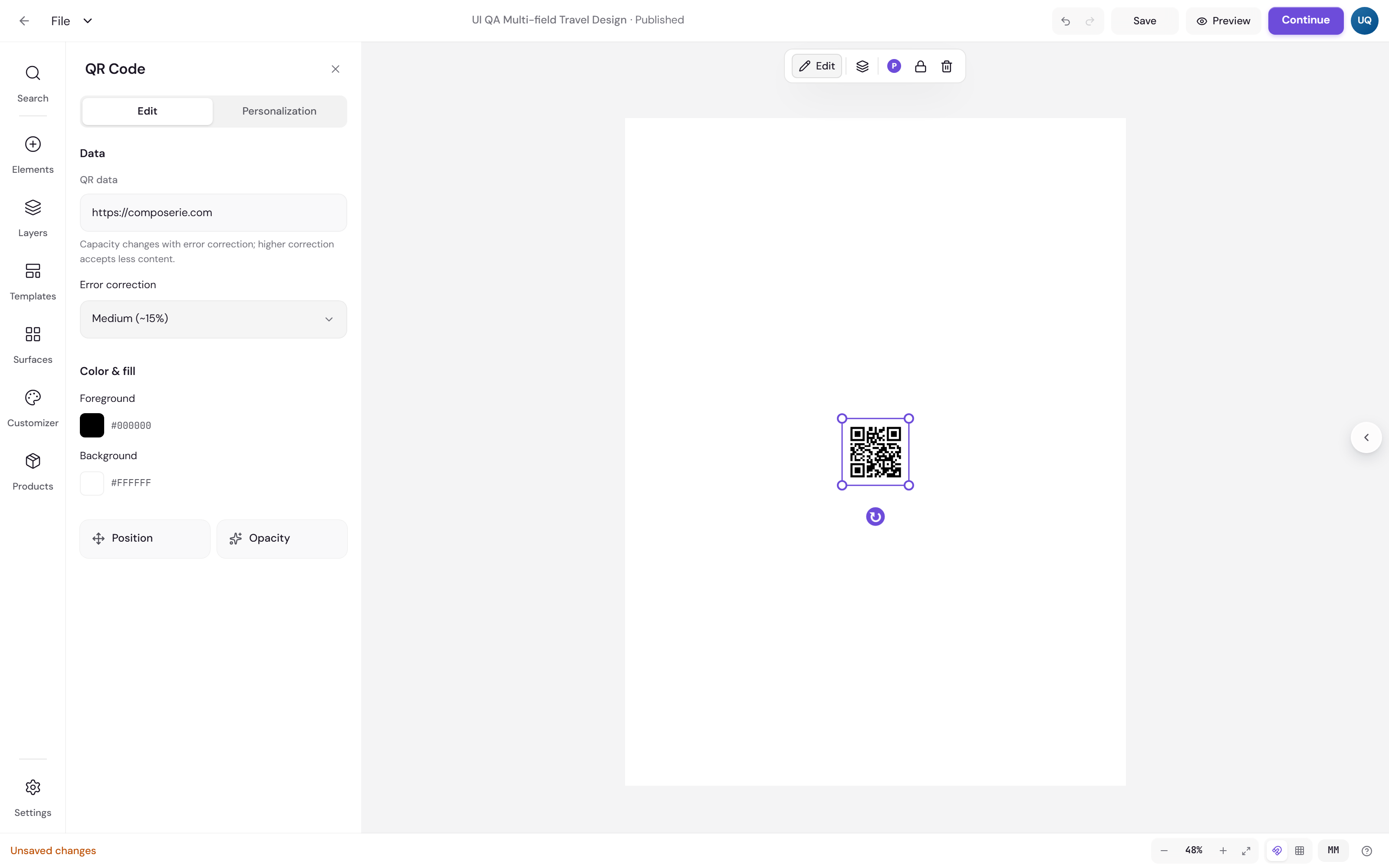Open the Position options
Viewport: 1389px width, 868px height.
[x=145, y=539]
